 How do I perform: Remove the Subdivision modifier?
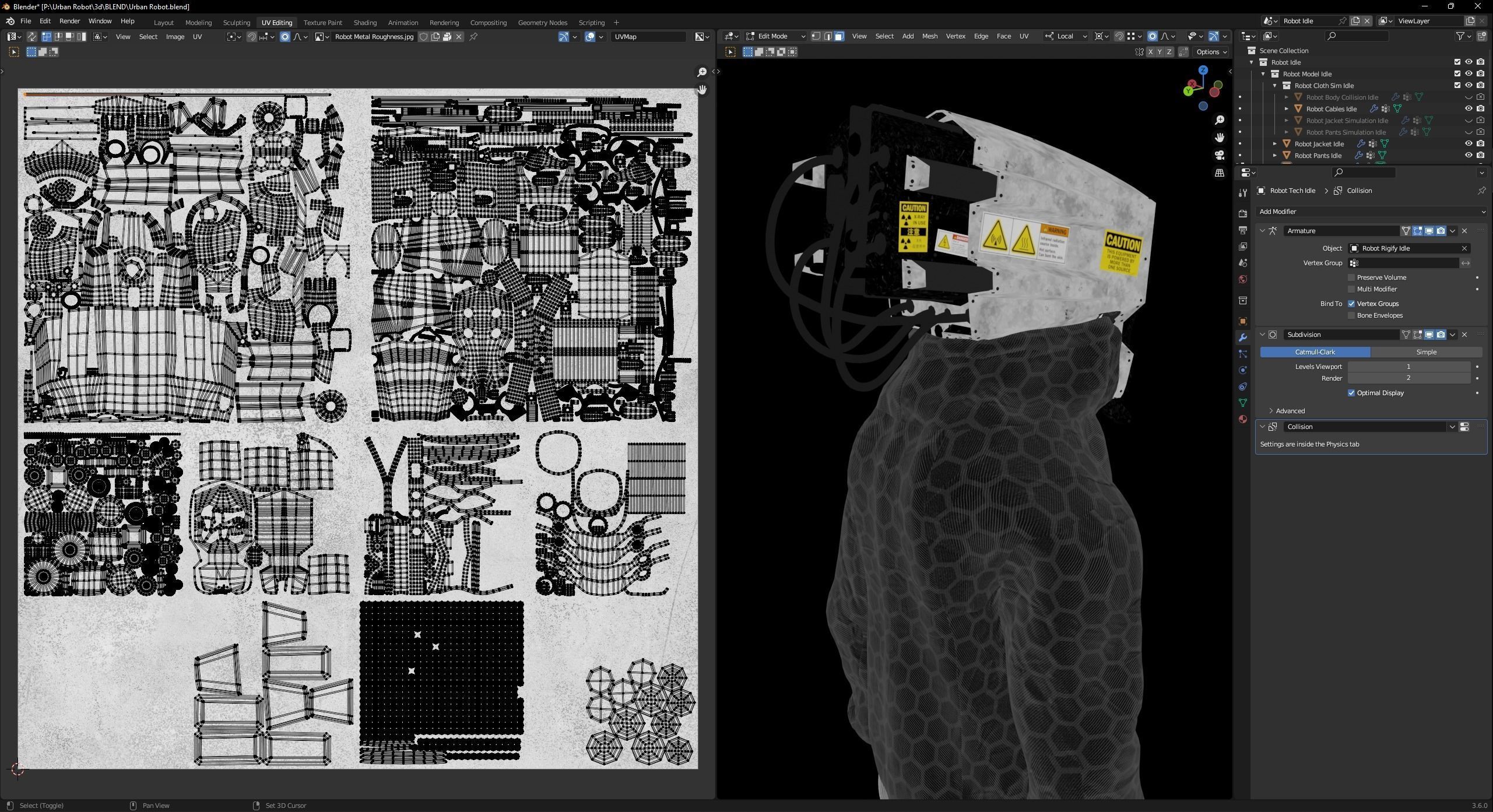1464,335
